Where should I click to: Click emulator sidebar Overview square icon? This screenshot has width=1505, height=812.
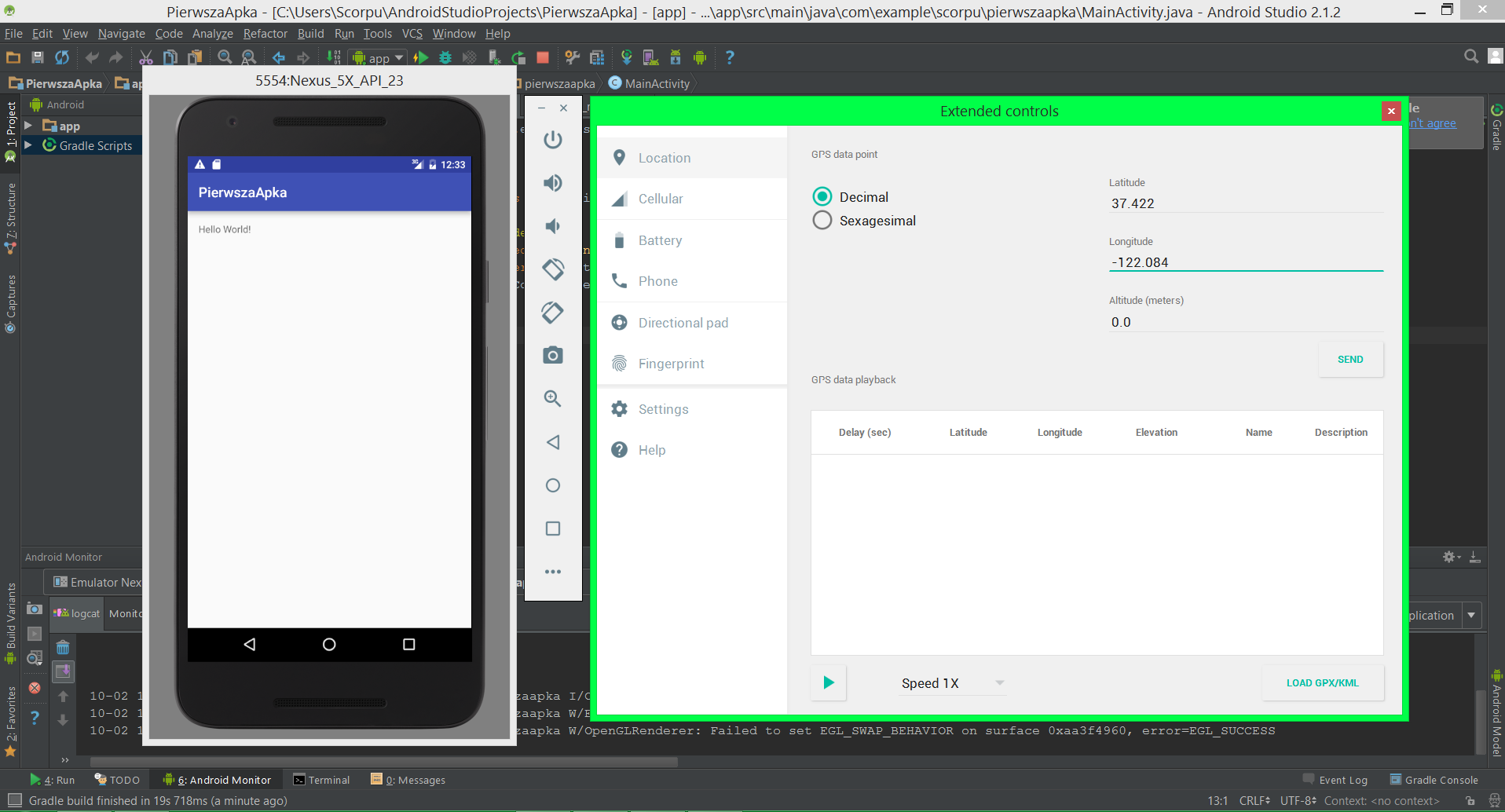tap(553, 529)
